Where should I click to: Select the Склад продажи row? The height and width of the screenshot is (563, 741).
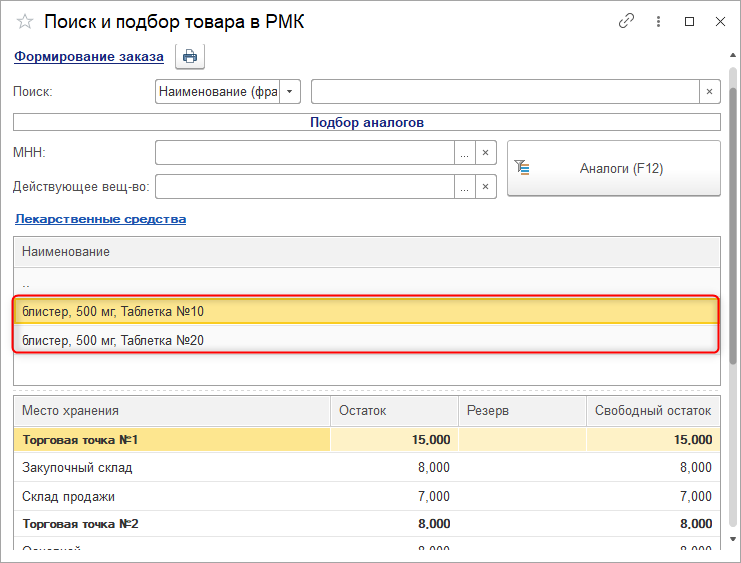pyautogui.click(x=367, y=497)
